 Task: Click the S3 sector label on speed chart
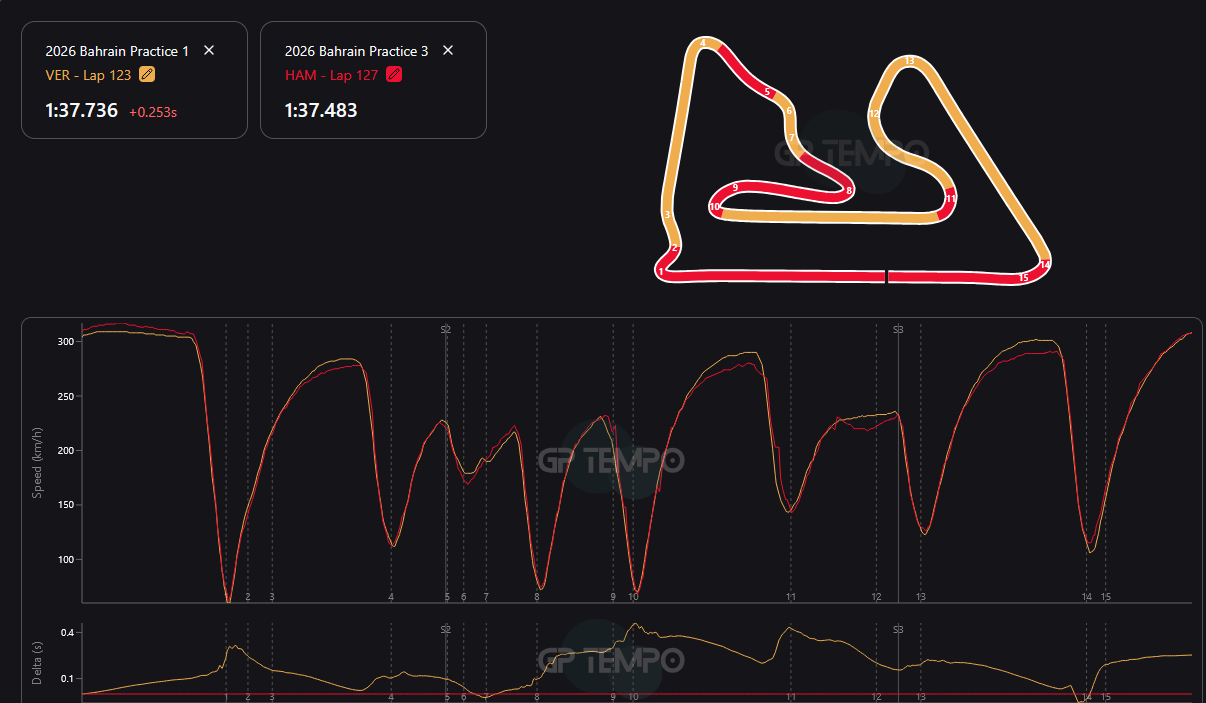(x=898, y=329)
